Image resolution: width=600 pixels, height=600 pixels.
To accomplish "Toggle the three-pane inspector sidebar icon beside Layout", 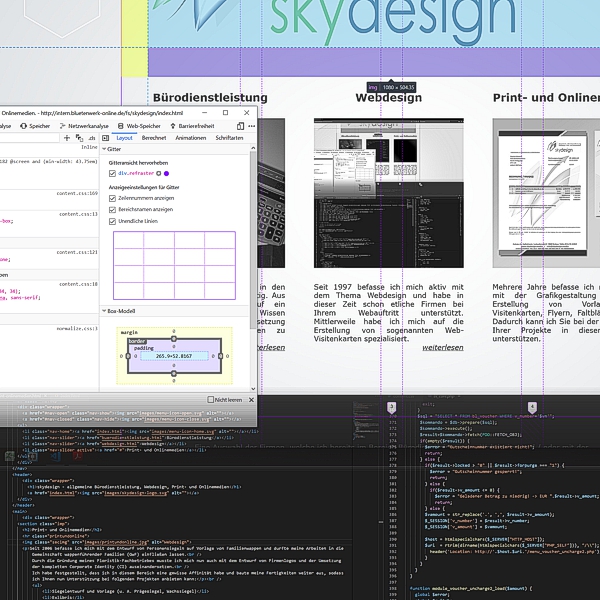I will pos(106,138).
